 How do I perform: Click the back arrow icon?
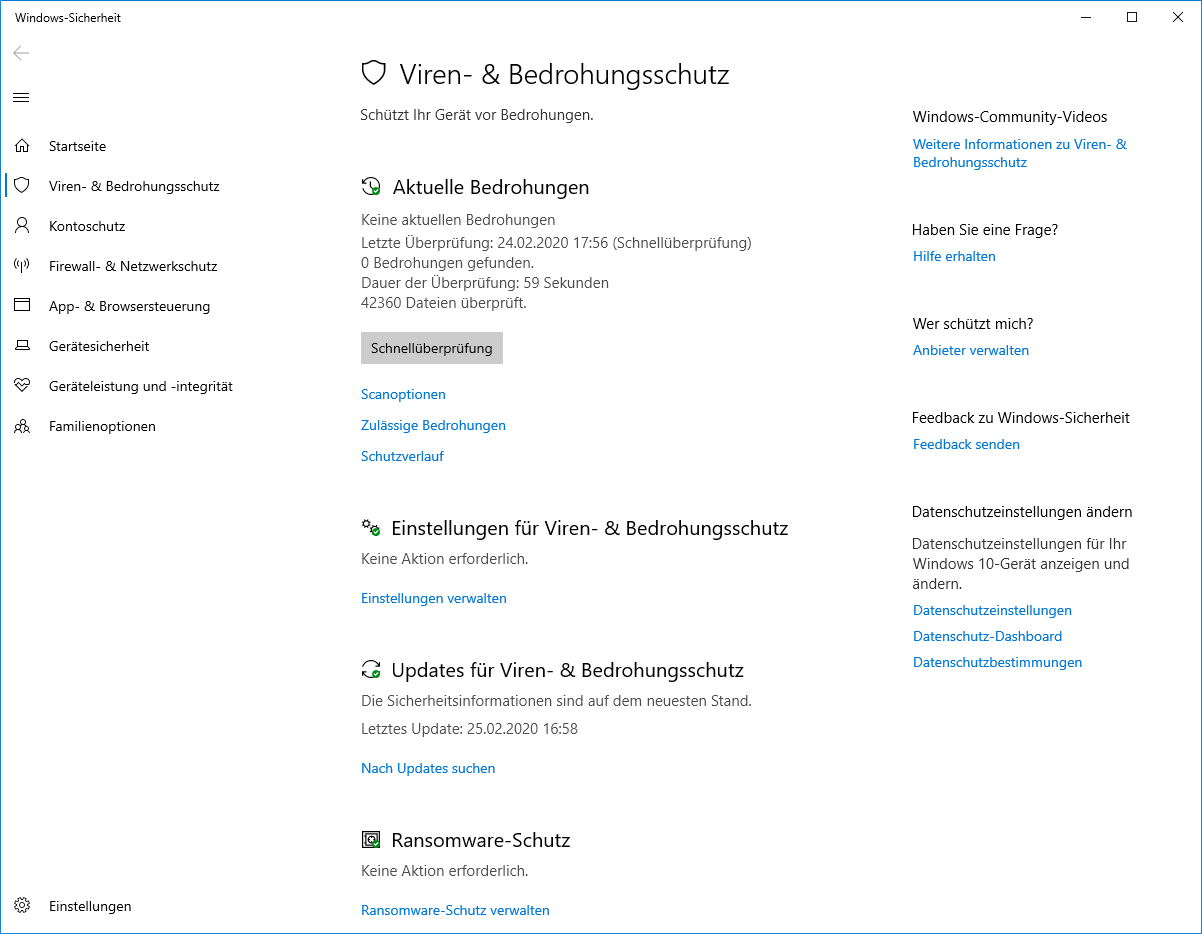(x=21, y=53)
